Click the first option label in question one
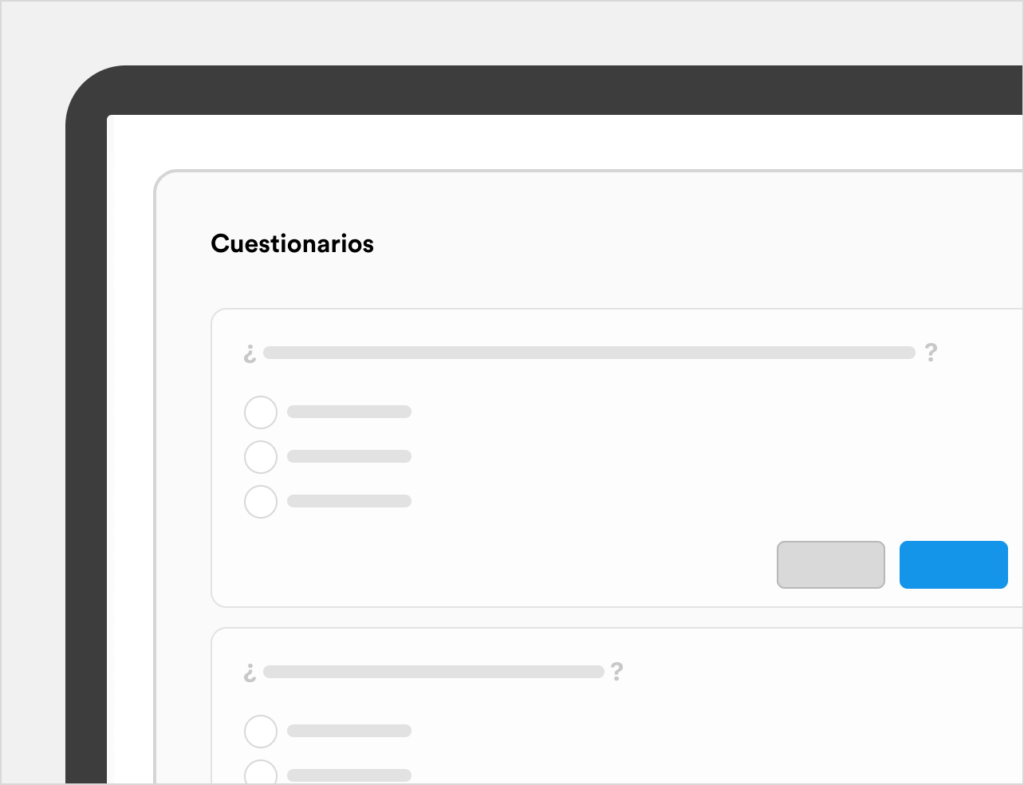Screen dimensions: 1024x785 349,412
